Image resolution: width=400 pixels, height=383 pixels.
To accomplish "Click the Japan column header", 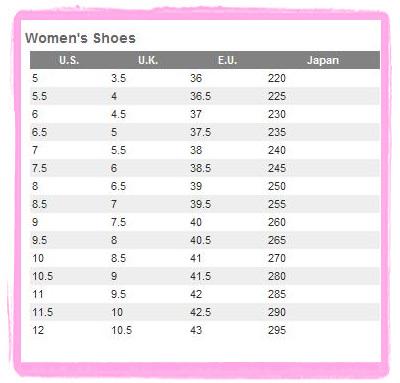I will [x=323, y=60].
